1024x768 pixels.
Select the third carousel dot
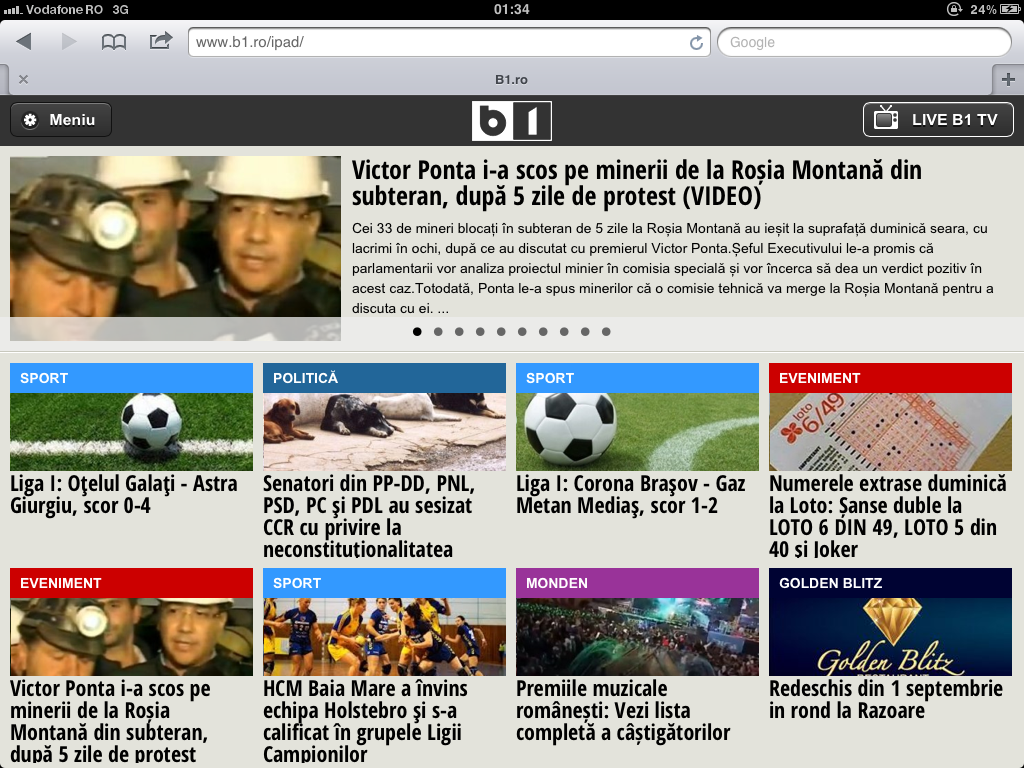click(459, 332)
